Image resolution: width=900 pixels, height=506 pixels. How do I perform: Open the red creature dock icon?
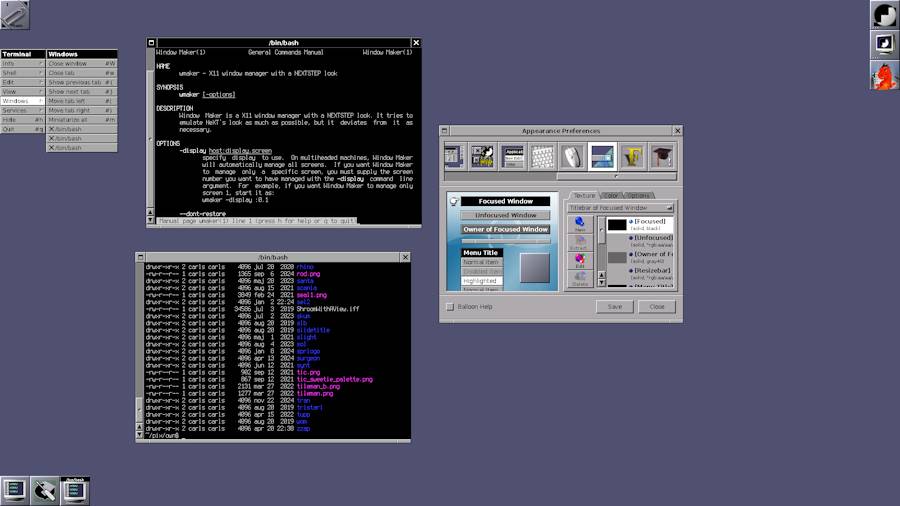[x=885, y=75]
